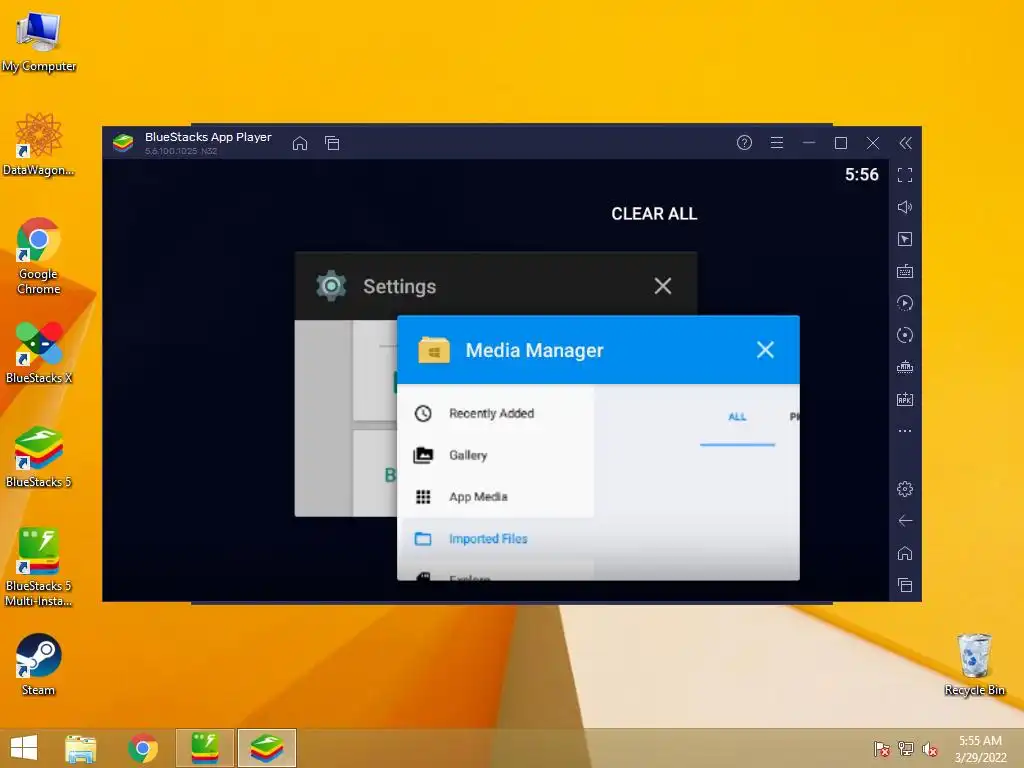Click the Media Manager folder icon

tap(434, 350)
